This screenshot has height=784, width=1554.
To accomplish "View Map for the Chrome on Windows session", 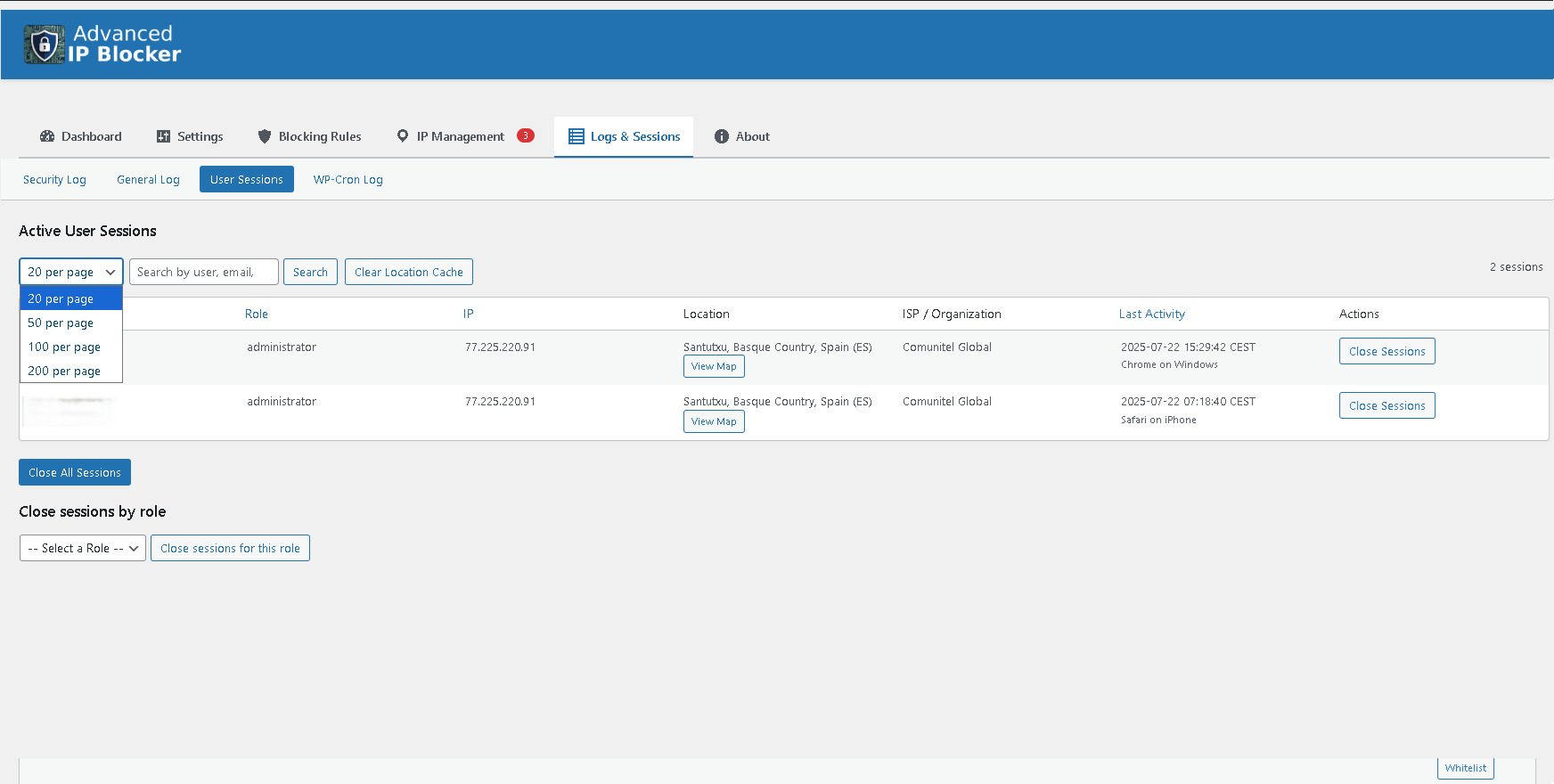I will [x=714, y=366].
